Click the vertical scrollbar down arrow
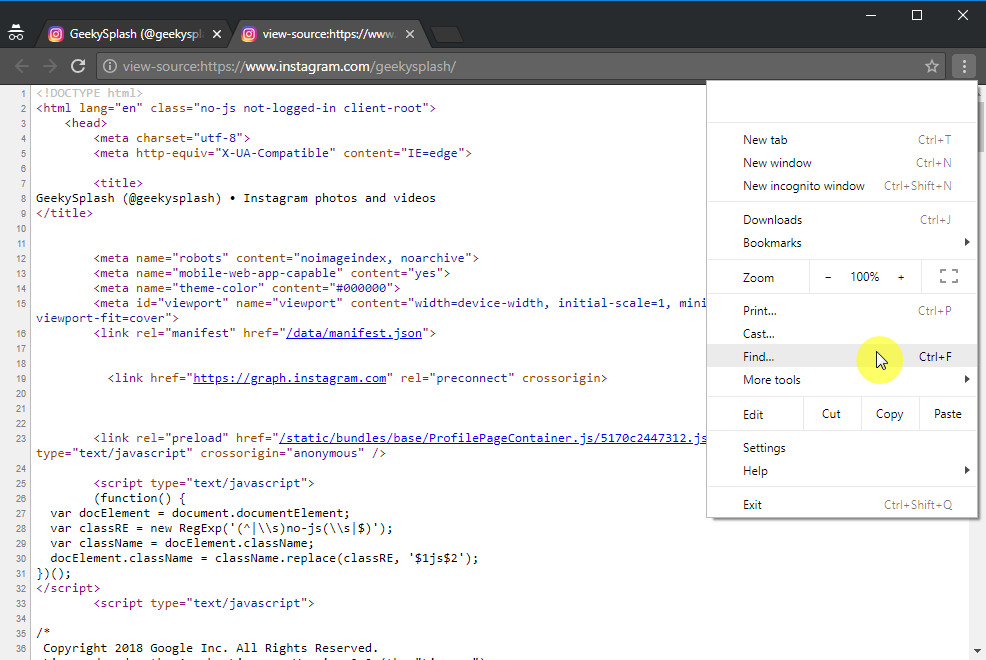Image resolution: width=986 pixels, height=660 pixels. [x=978, y=651]
